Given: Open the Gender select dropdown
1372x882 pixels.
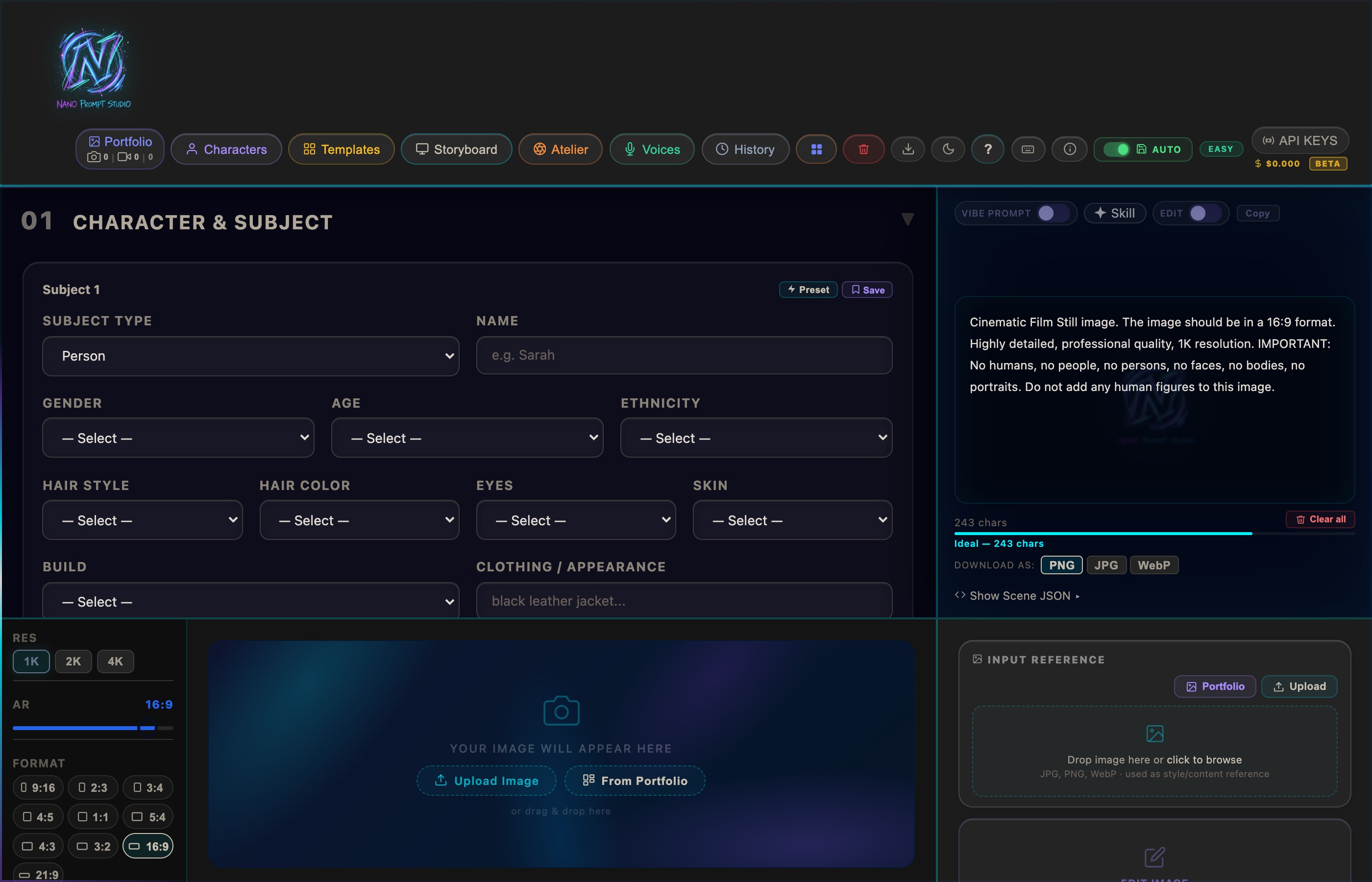Looking at the screenshot, I should coord(178,438).
